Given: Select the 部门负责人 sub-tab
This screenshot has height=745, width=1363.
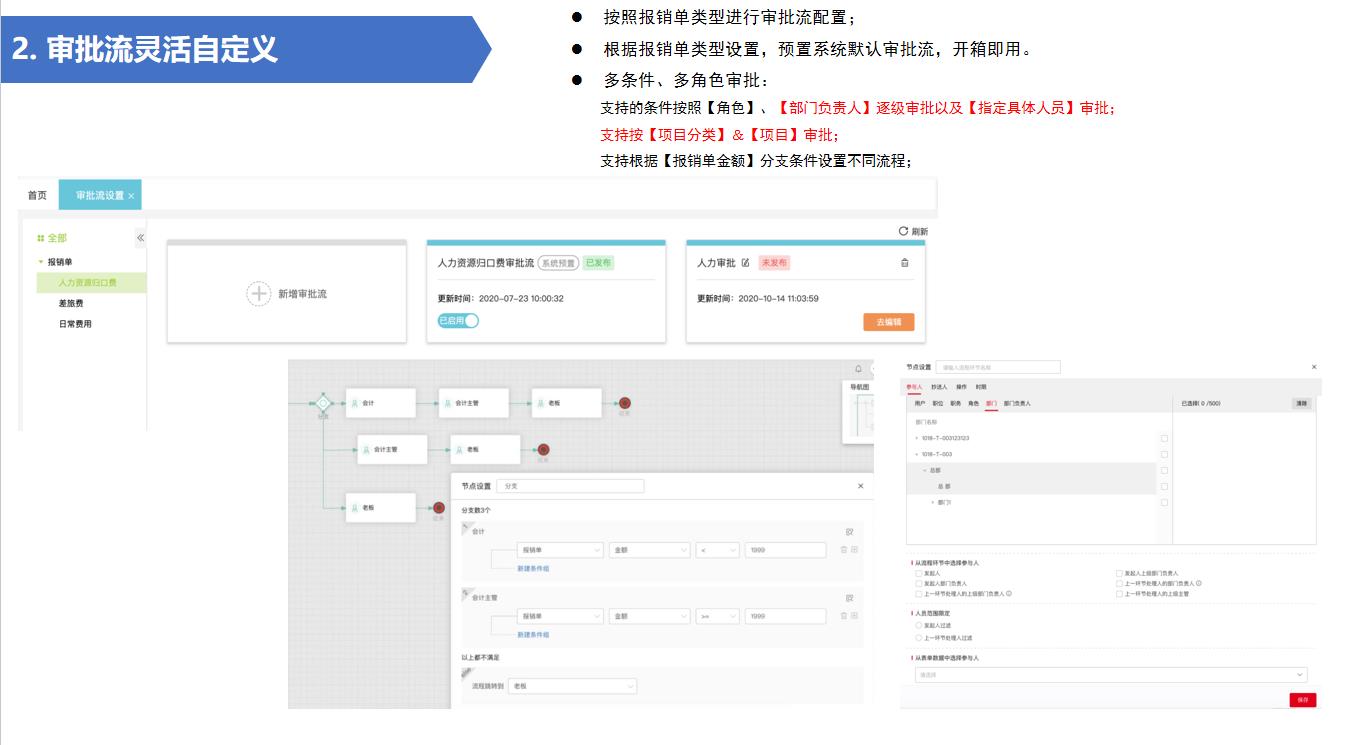Looking at the screenshot, I should point(1017,403).
